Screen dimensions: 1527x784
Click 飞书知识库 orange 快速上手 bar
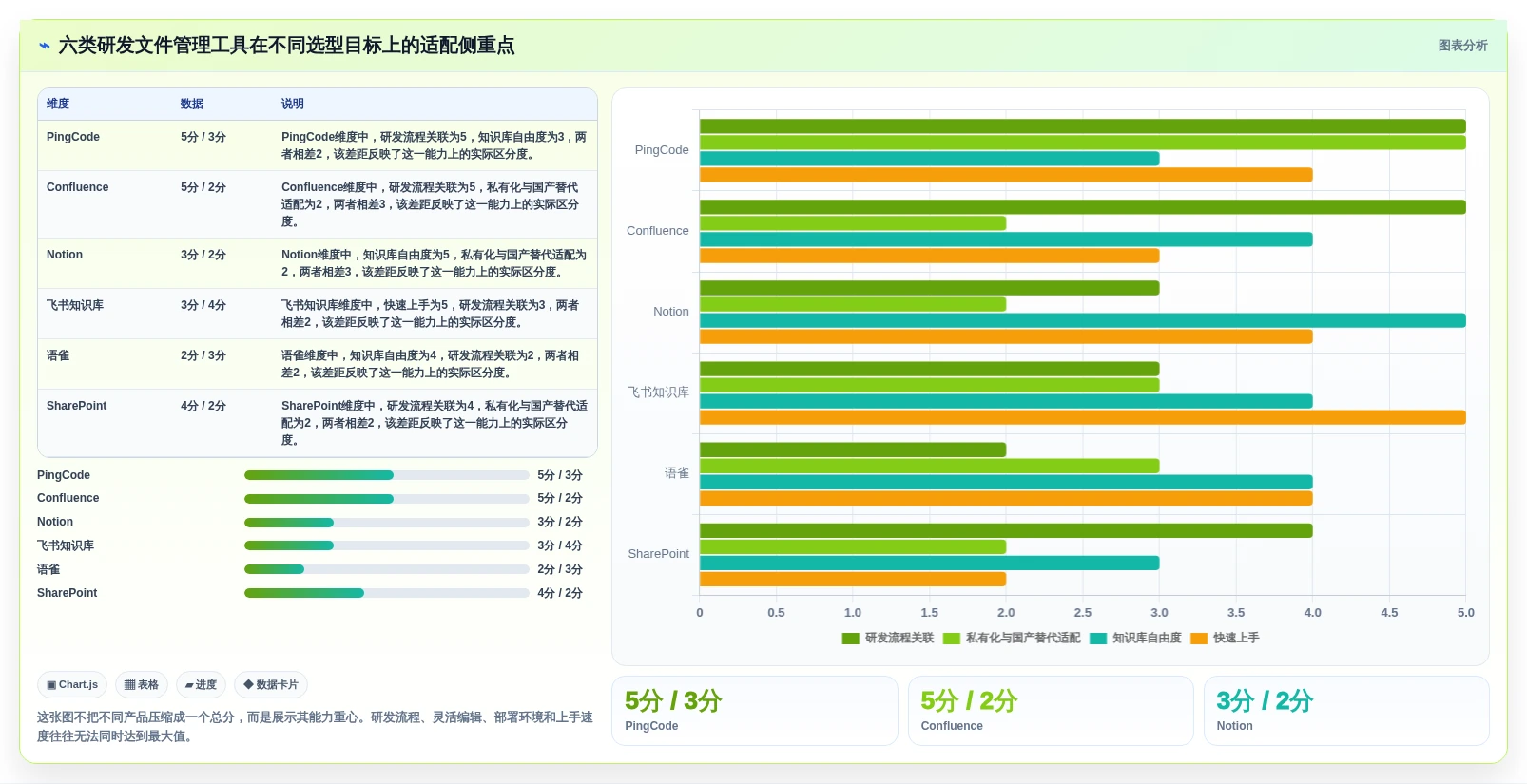(x=1083, y=417)
